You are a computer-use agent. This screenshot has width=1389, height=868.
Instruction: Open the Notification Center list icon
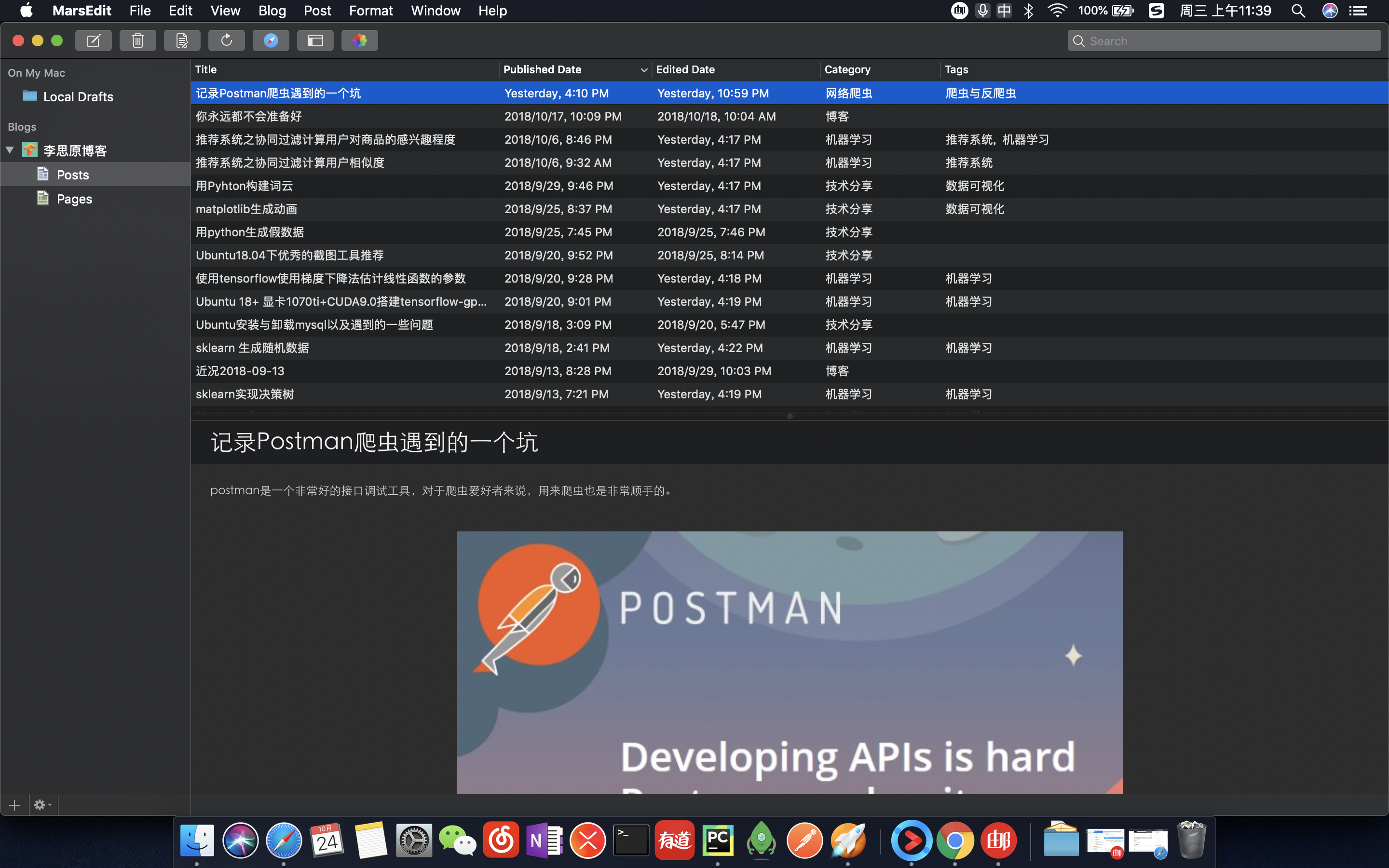(x=1358, y=10)
